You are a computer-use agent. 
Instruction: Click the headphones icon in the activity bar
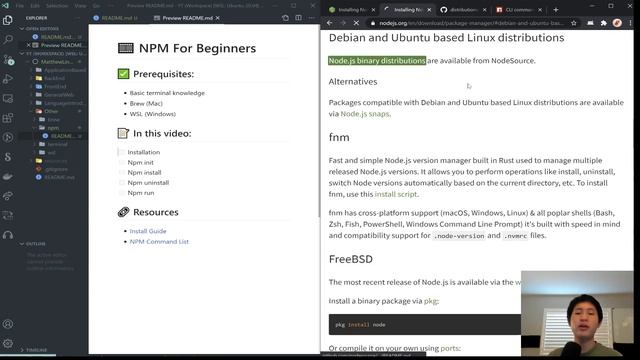(8, 235)
